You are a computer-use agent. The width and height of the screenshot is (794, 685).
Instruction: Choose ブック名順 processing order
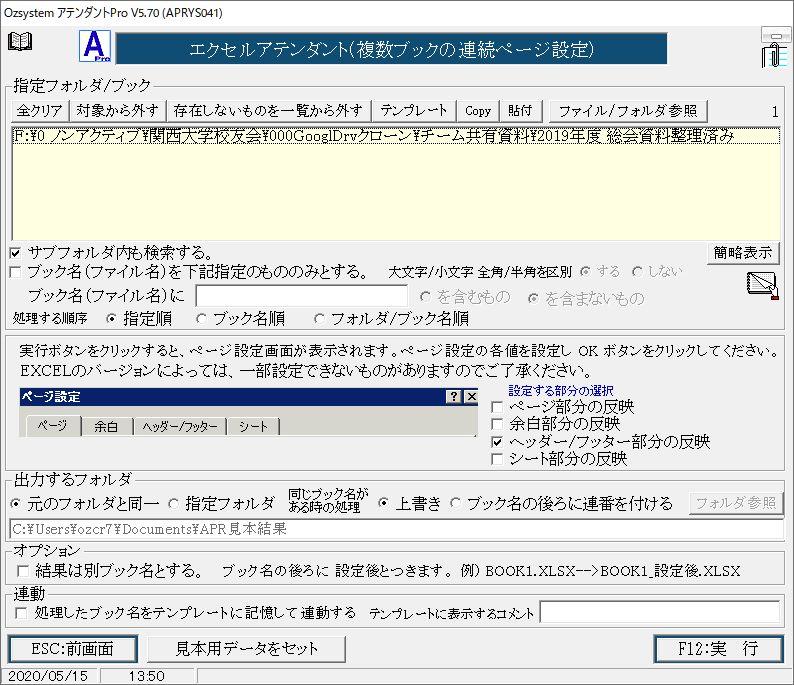(202, 318)
